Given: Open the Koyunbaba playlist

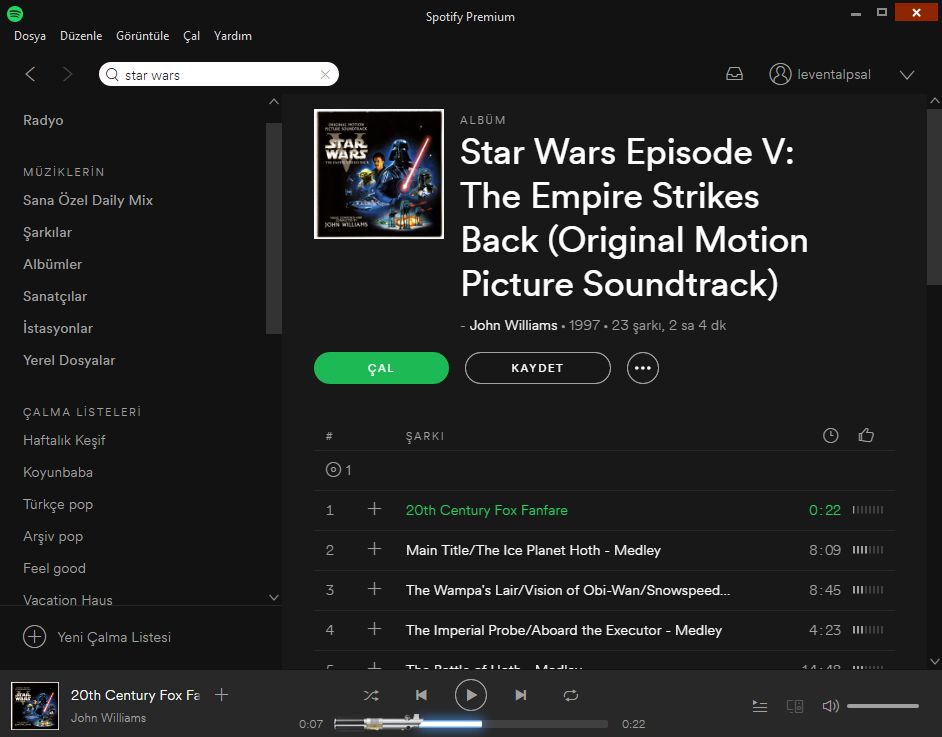Looking at the screenshot, I should pyautogui.click(x=58, y=472).
